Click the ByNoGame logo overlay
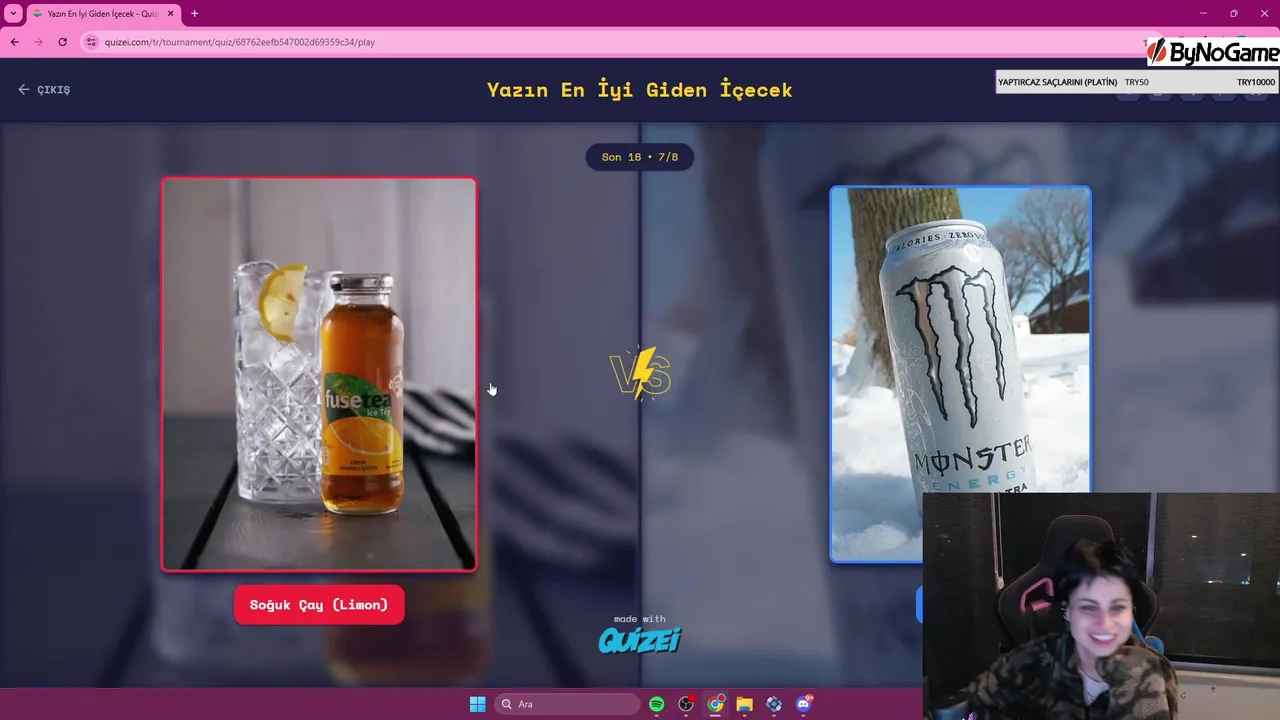The image size is (1280, 720). pyautogui.click(x=1212, y=53)
